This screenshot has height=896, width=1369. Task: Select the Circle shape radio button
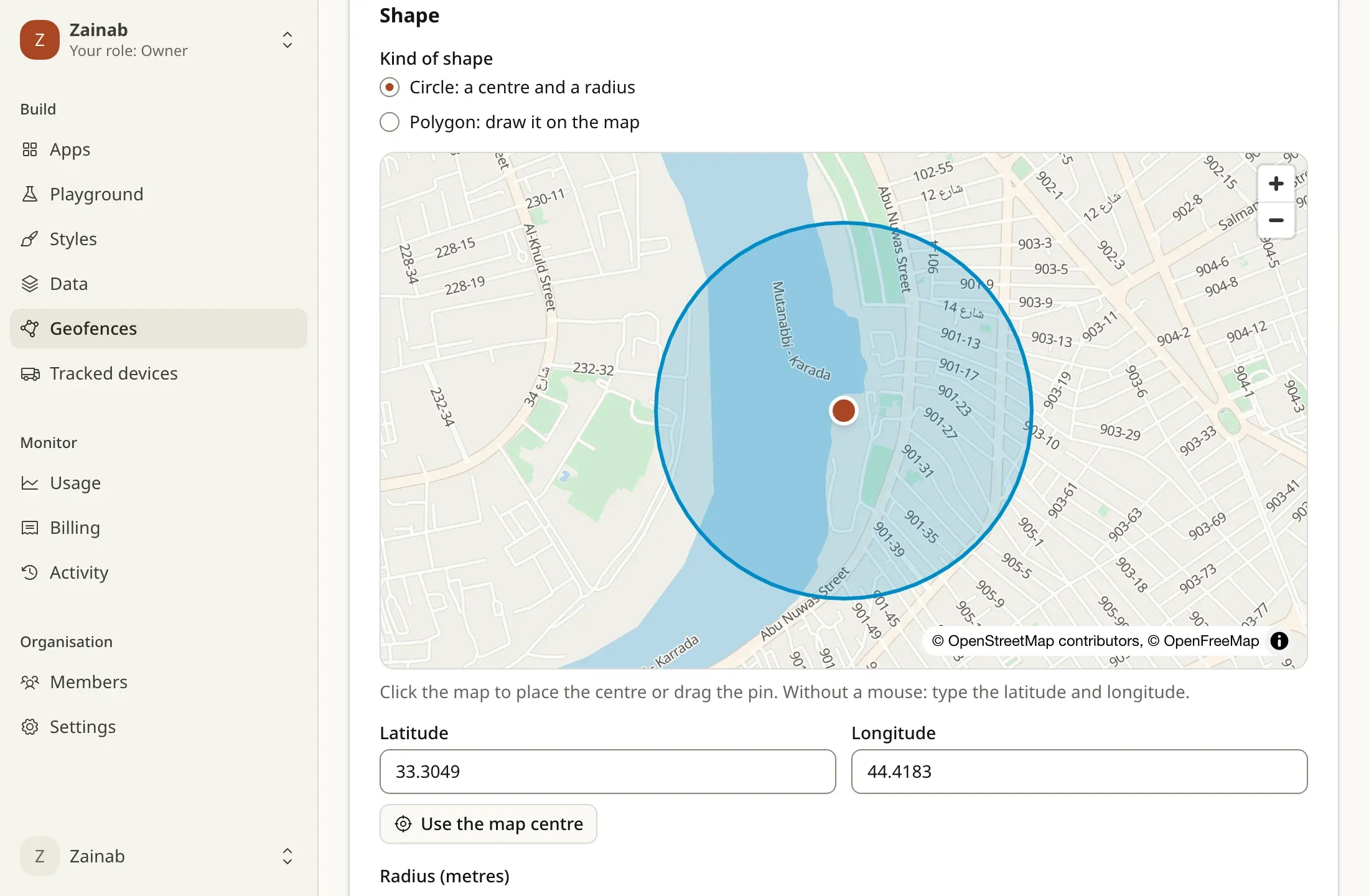[390, 87]
